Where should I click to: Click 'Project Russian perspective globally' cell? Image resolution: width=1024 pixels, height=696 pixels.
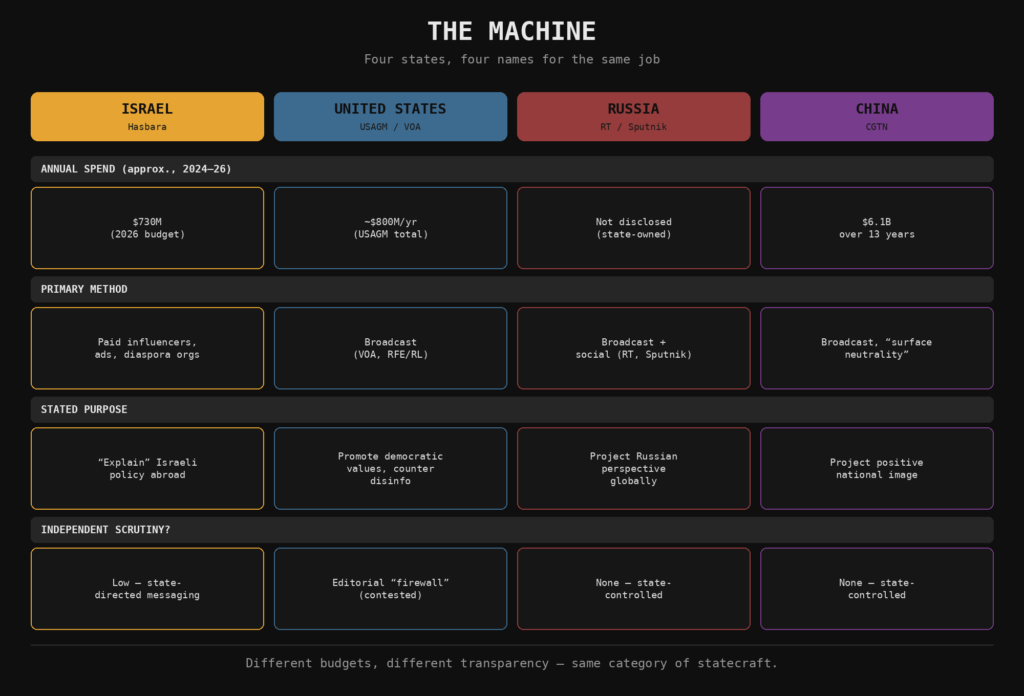point(633,468)
